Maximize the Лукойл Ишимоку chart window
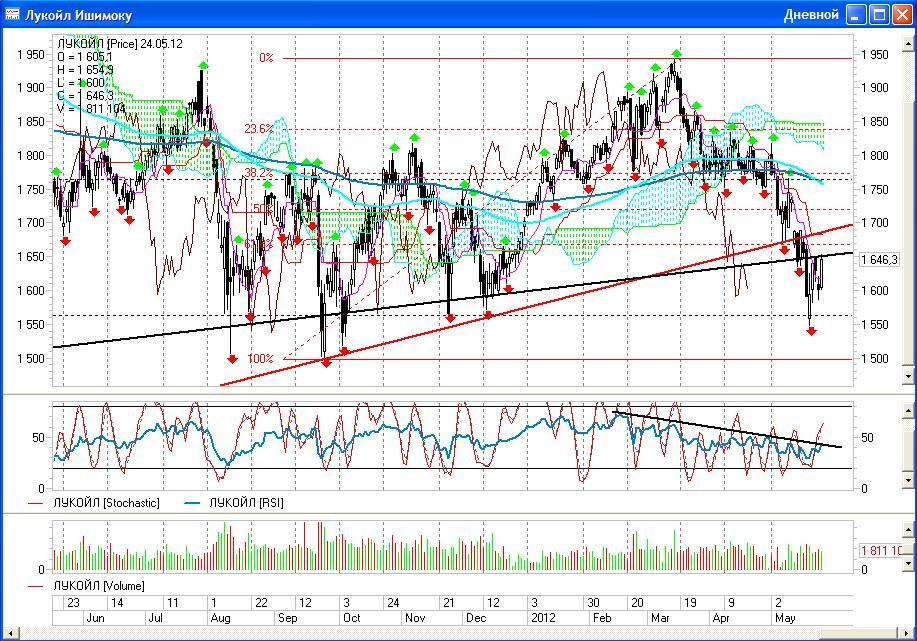917x641 pixels. [878, 14]
